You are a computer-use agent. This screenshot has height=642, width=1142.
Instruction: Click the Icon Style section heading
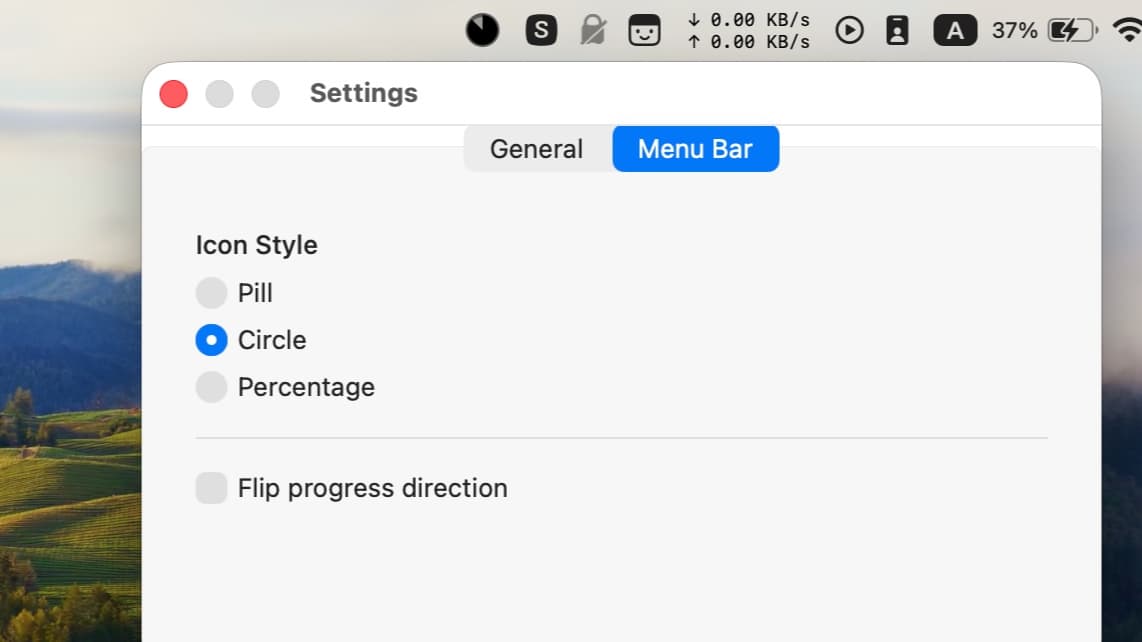pyautogui.click(x=256, y=245)
